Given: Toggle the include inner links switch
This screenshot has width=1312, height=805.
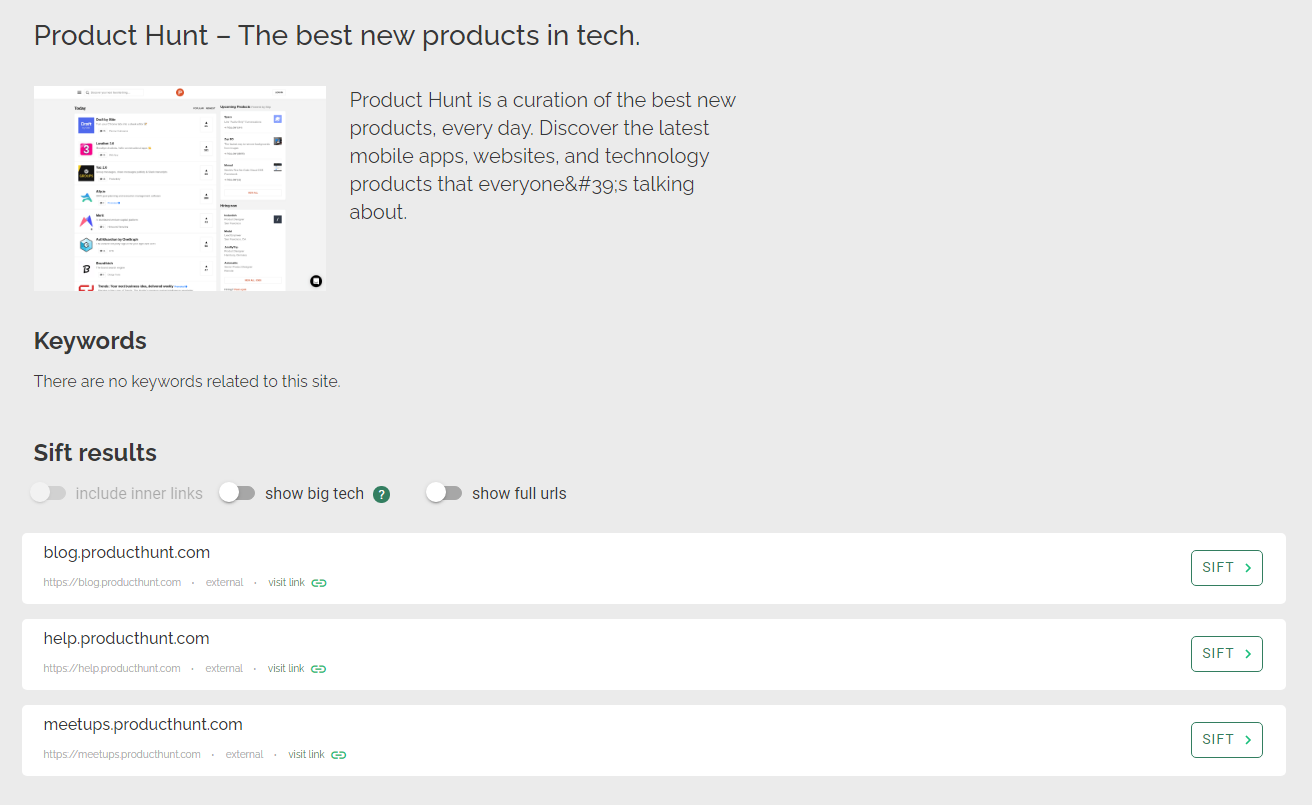Looking at the screenshot, I should pos(48,493).
